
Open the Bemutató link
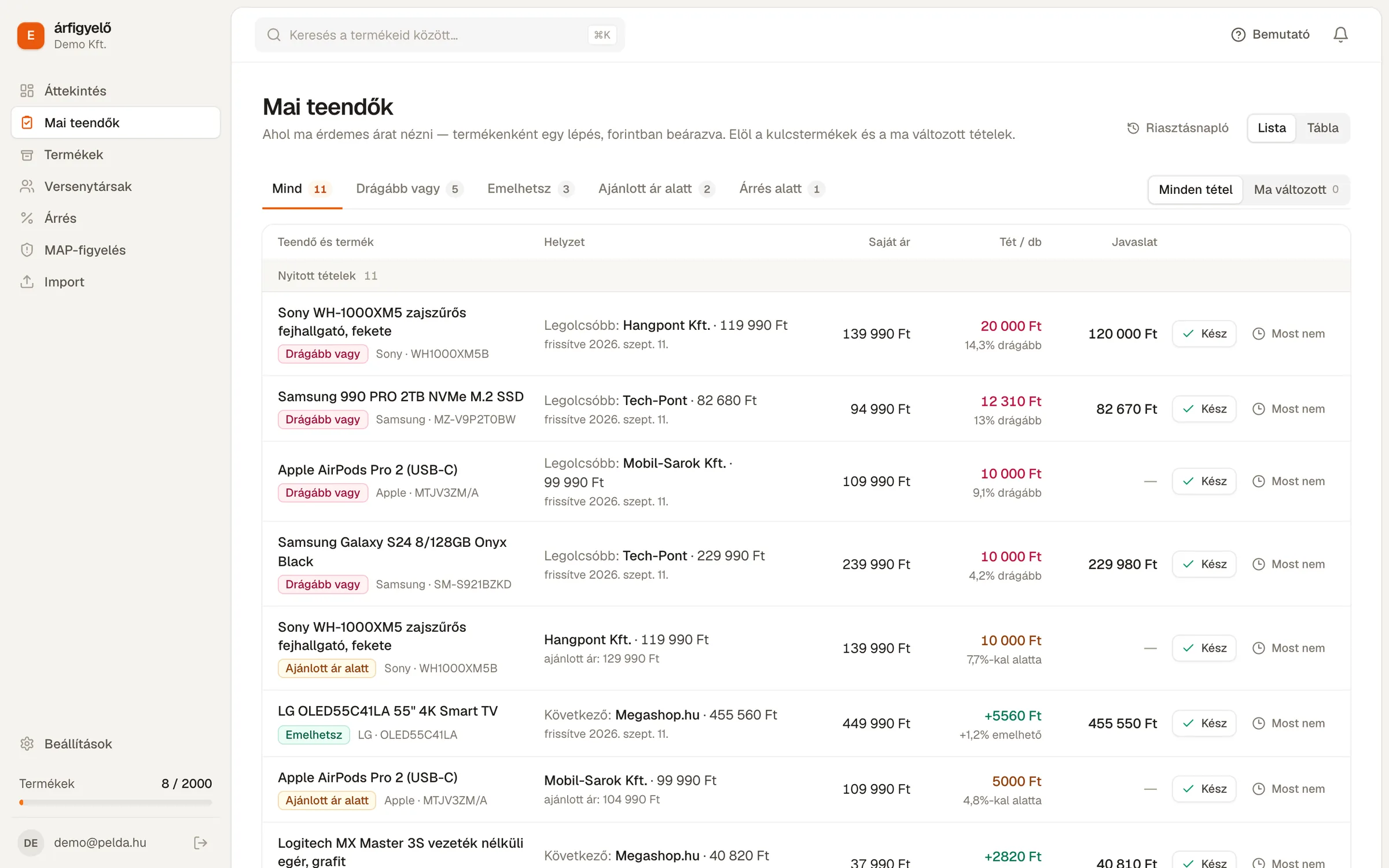(1270, 35)
